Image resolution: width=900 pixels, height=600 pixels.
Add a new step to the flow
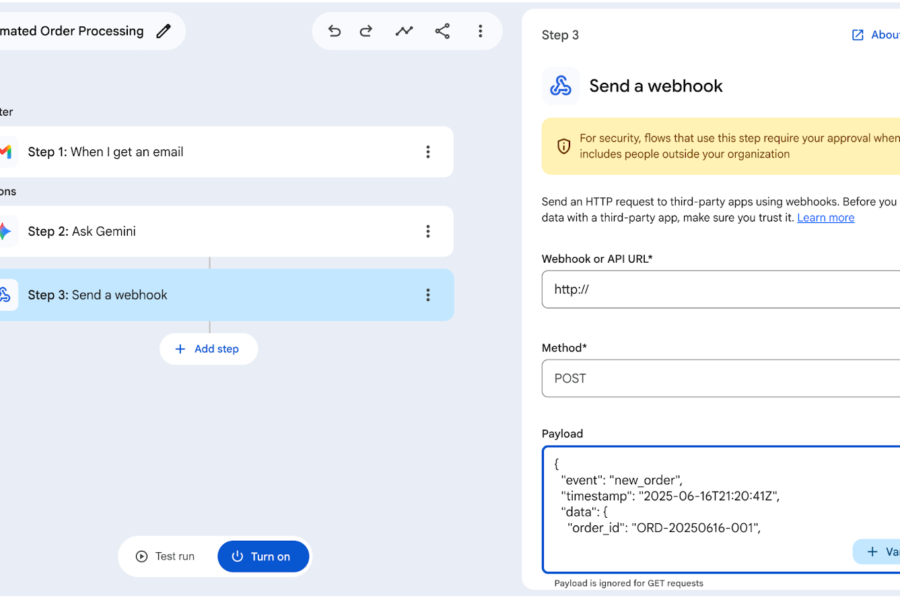(208, 349)
